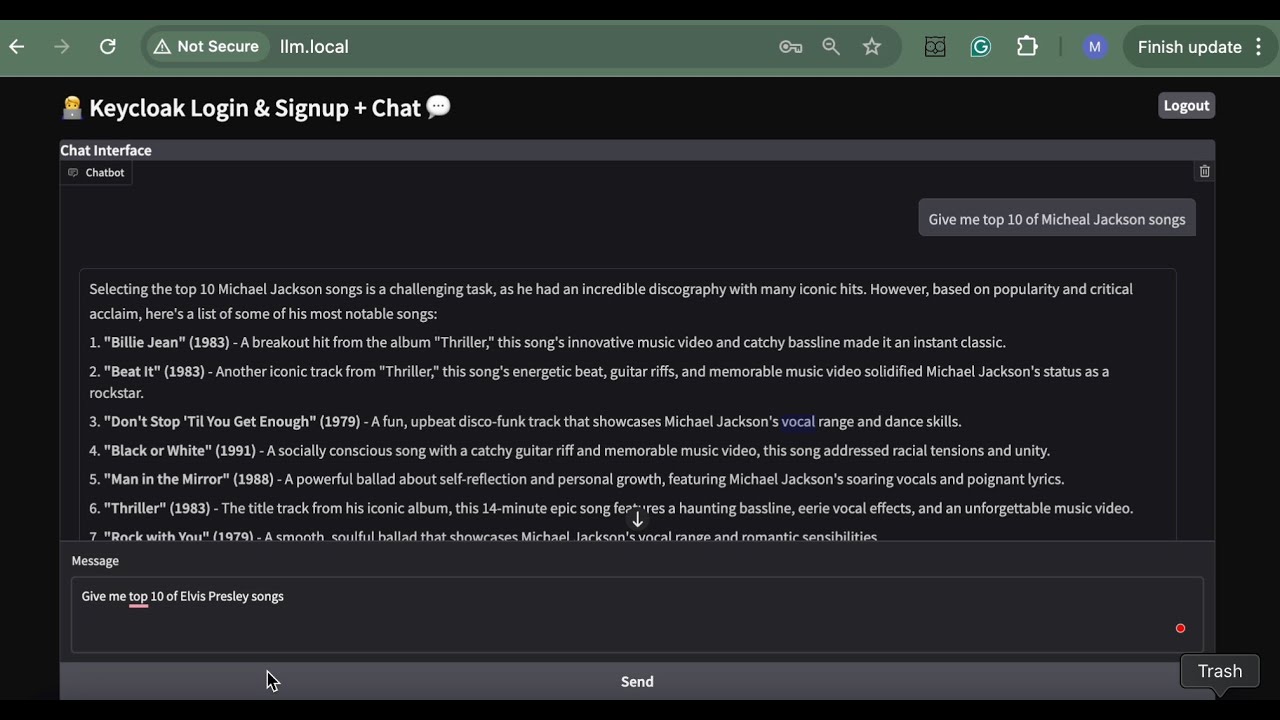1280x720 pixels.
Task: Click the browser forward arrow
Action: (62, 47)
